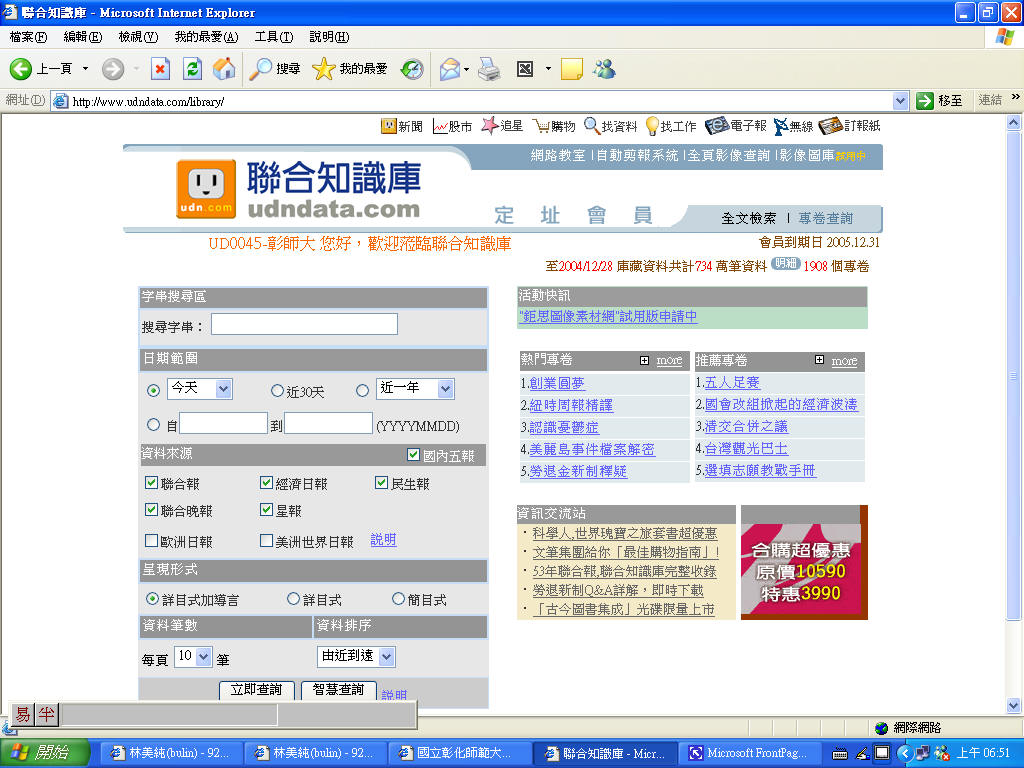Check the 美洲世界日報 checkbox

point(266,541)
